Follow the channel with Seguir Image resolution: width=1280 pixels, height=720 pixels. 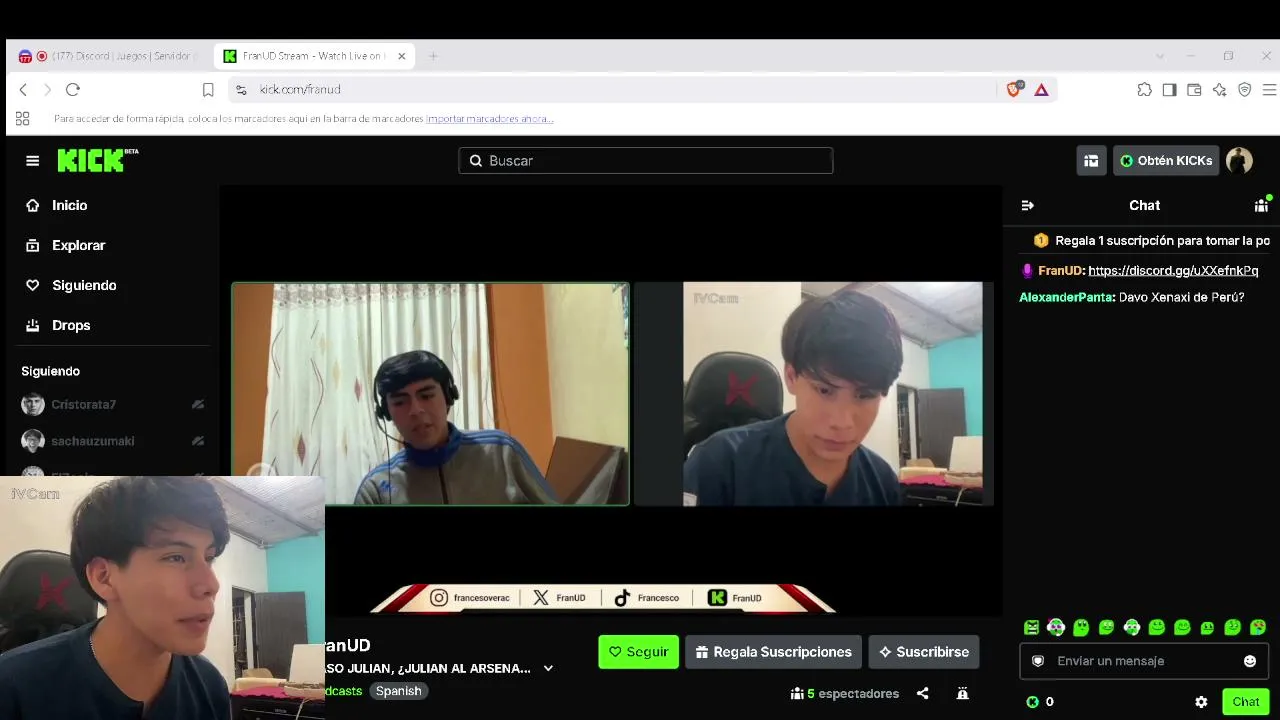pos(638,652)
